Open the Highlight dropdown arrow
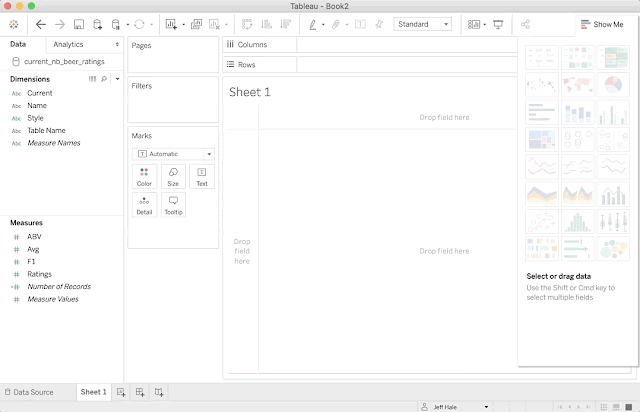 click(323, 25)
